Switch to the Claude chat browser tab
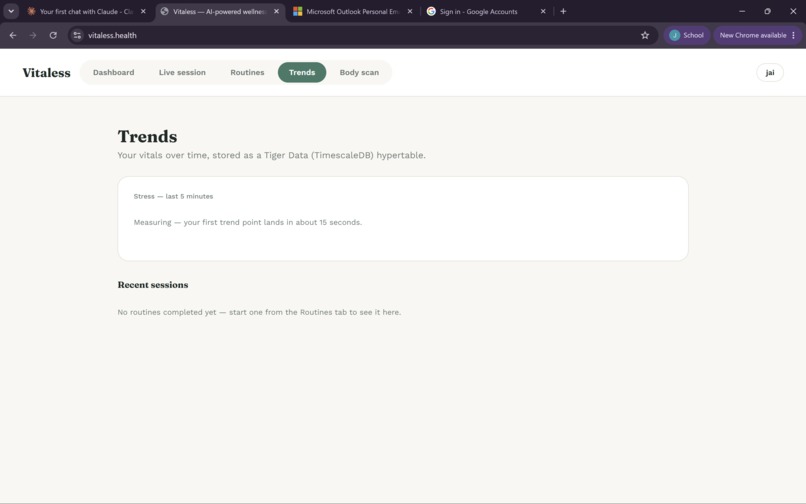 [86, 11]
